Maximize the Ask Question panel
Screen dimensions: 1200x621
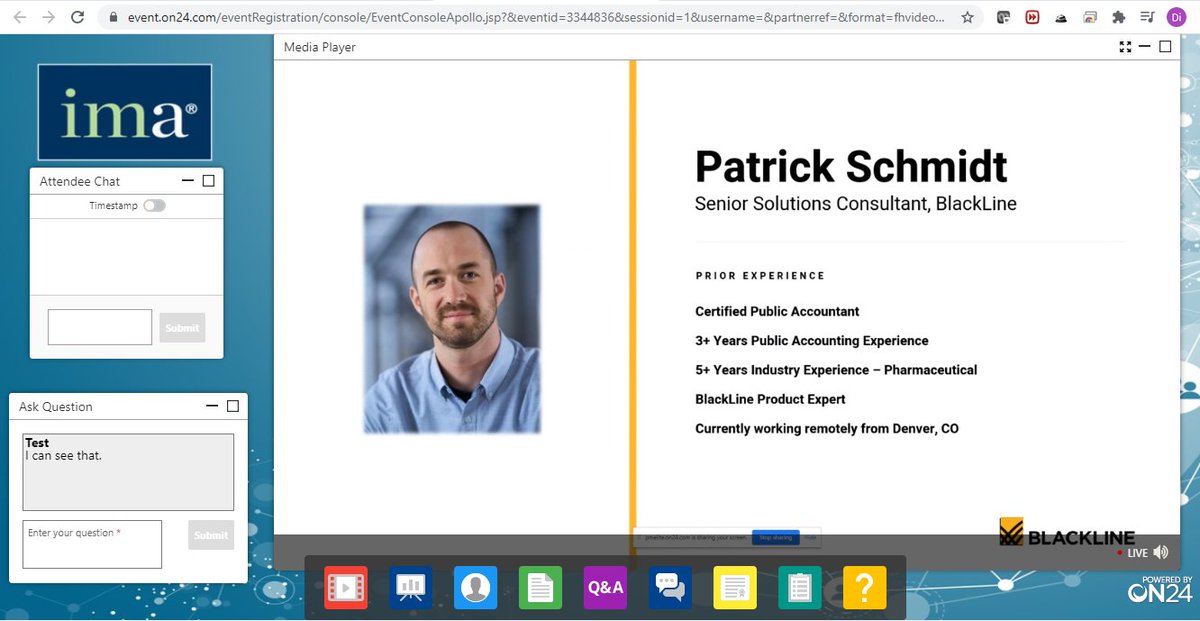point(233,406)
